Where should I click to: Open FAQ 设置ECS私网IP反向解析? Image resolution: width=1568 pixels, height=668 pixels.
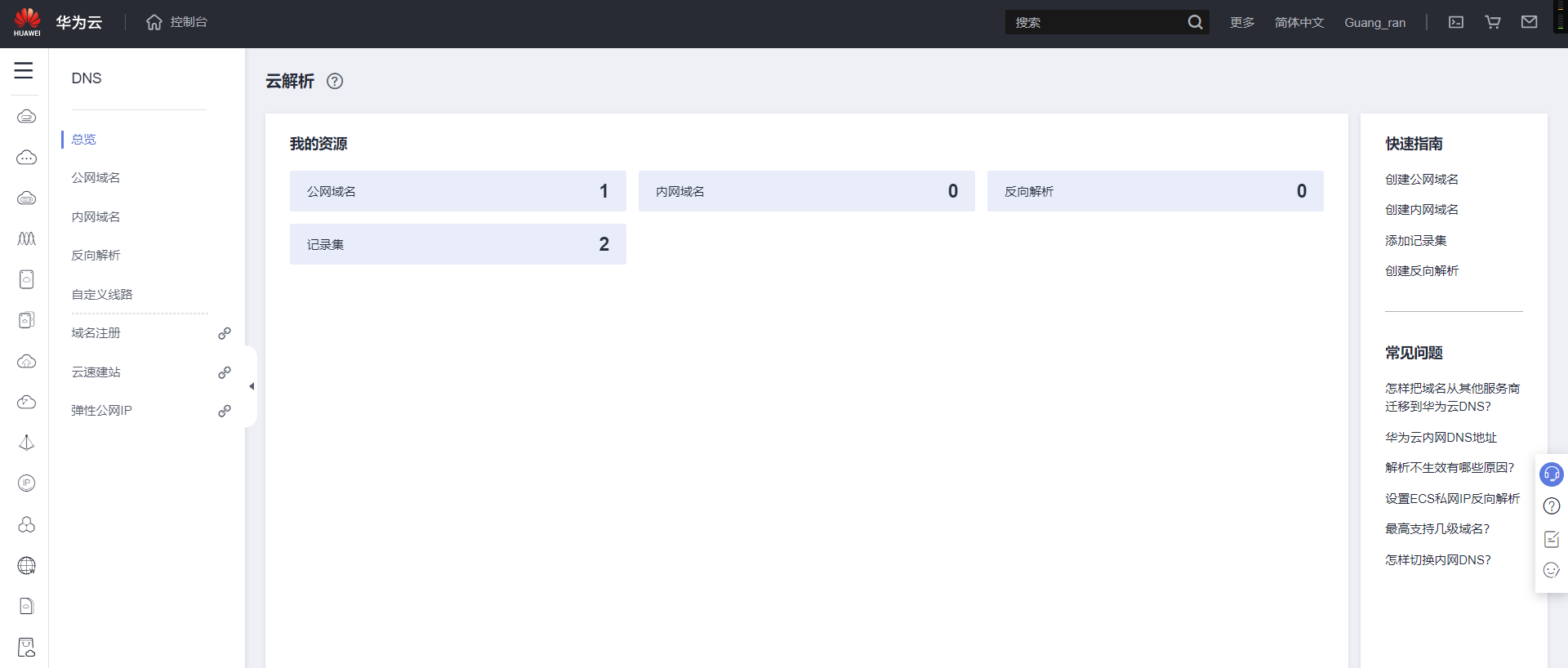(1453, 499)
